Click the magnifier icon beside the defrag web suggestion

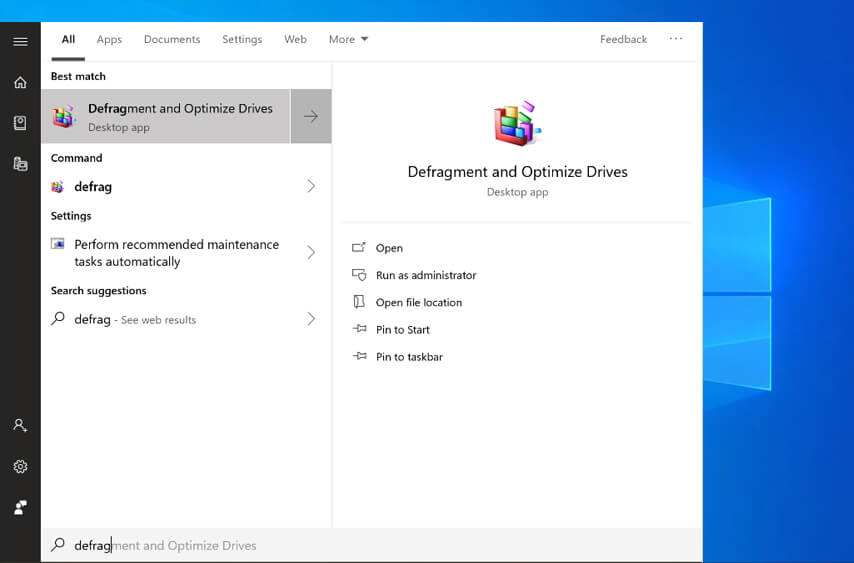click(58, 319)
